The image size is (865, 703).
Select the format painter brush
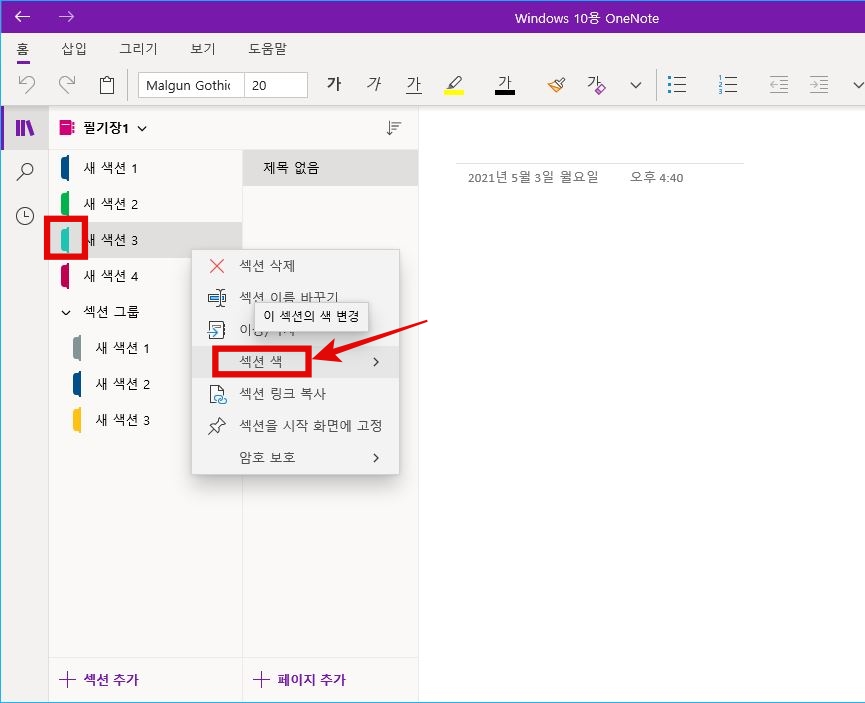pos(556,84)
